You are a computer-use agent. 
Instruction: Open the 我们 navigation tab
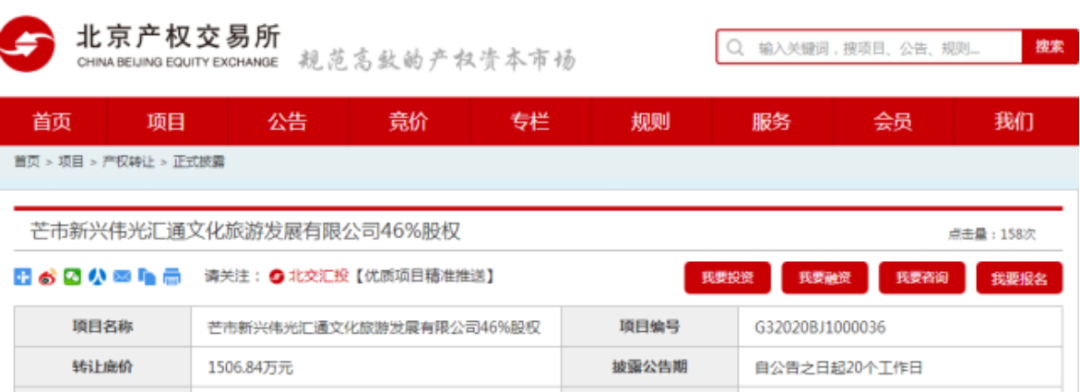(1014, 122)
